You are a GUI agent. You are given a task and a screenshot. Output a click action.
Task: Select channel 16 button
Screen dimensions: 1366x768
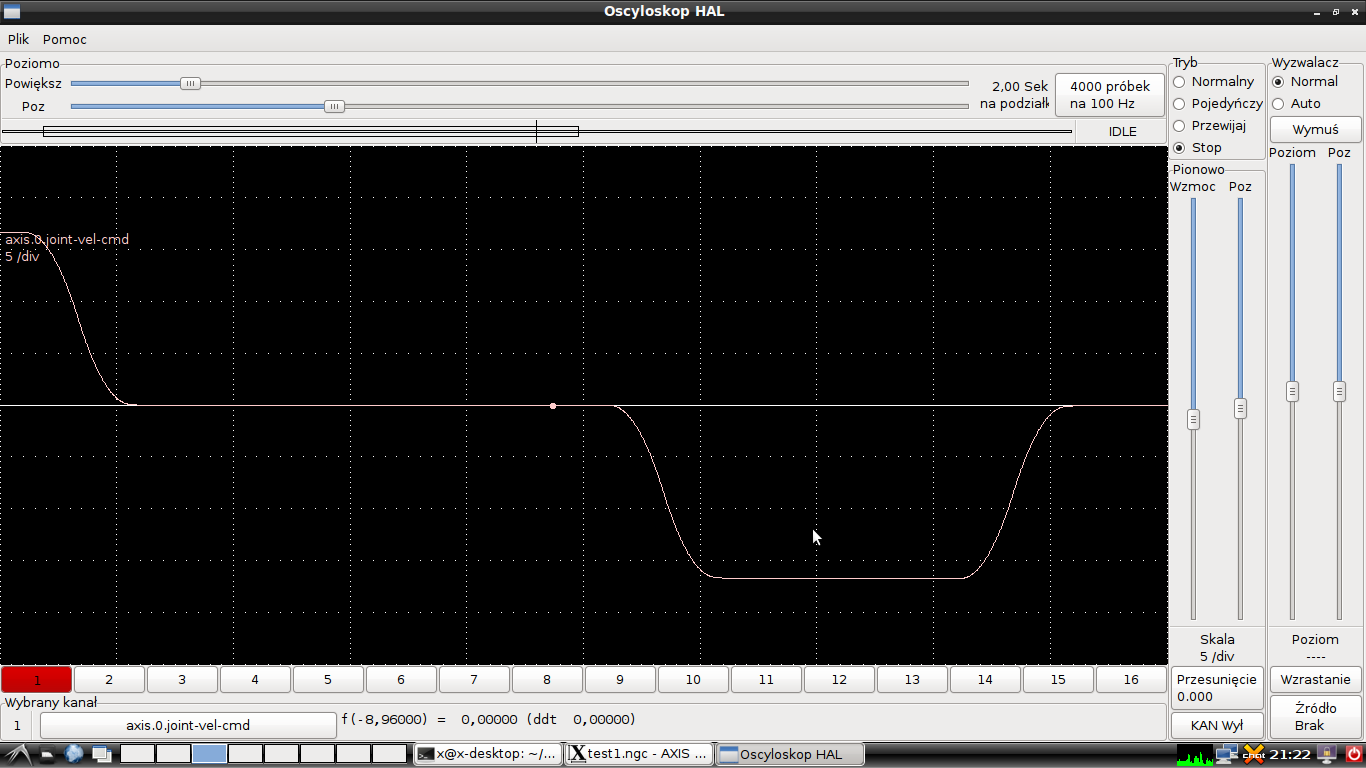coord(1131,679)
